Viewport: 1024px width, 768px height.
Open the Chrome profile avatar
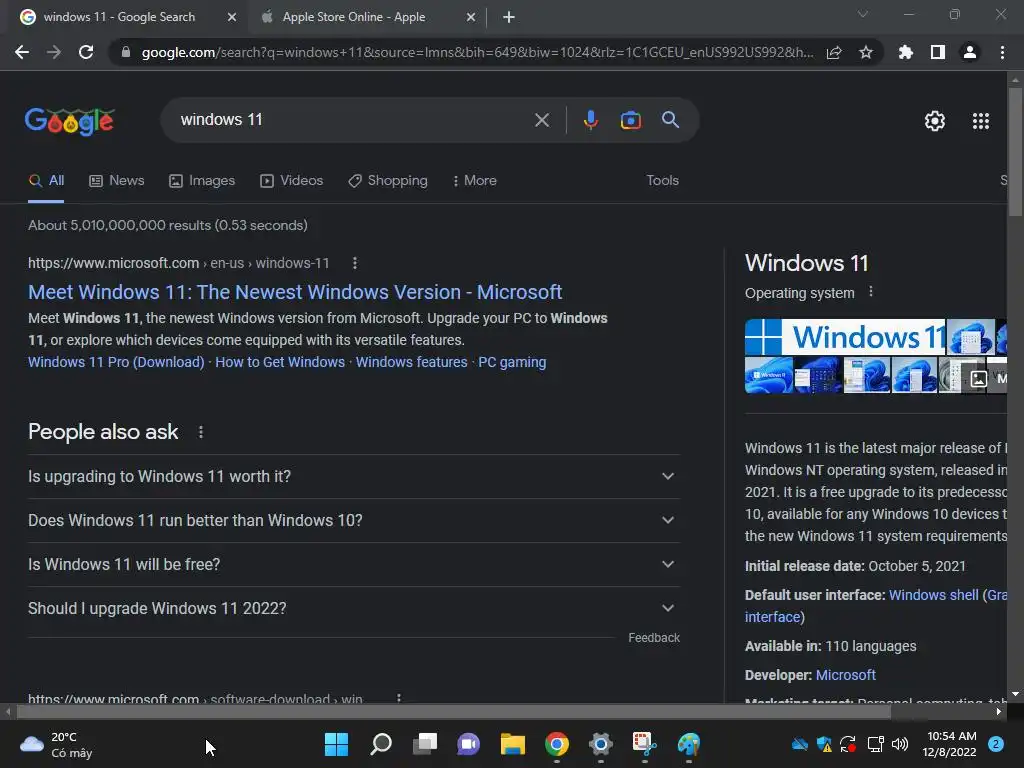click(x=970, y=52)
